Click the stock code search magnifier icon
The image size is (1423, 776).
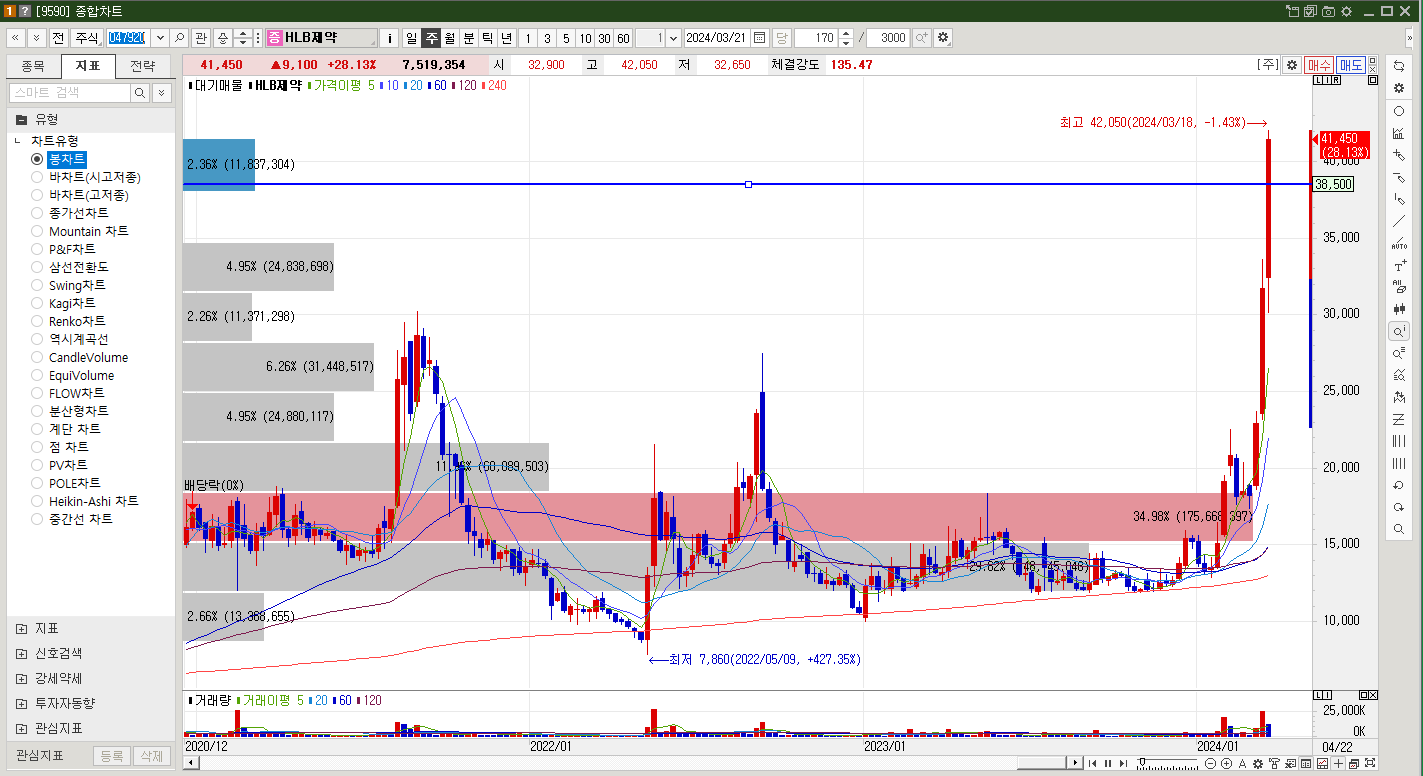[x=179, y=38]
